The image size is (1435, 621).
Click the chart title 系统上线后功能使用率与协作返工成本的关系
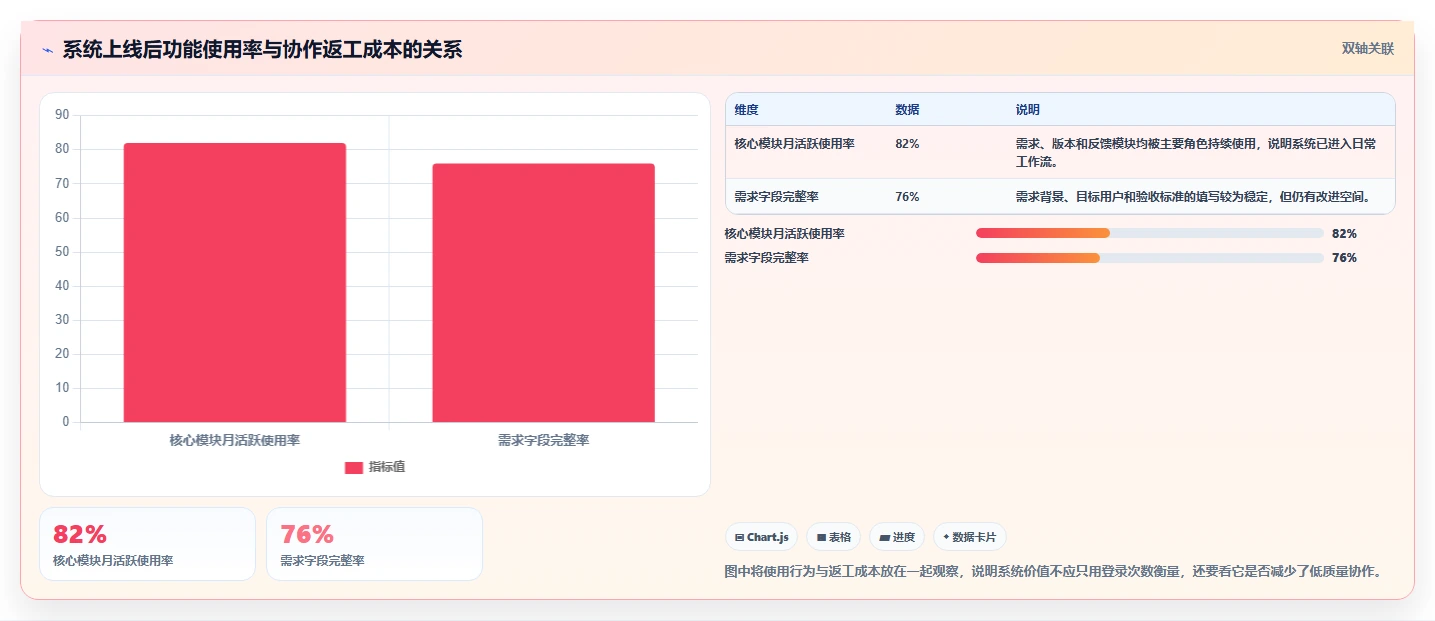tap(262, 49)
